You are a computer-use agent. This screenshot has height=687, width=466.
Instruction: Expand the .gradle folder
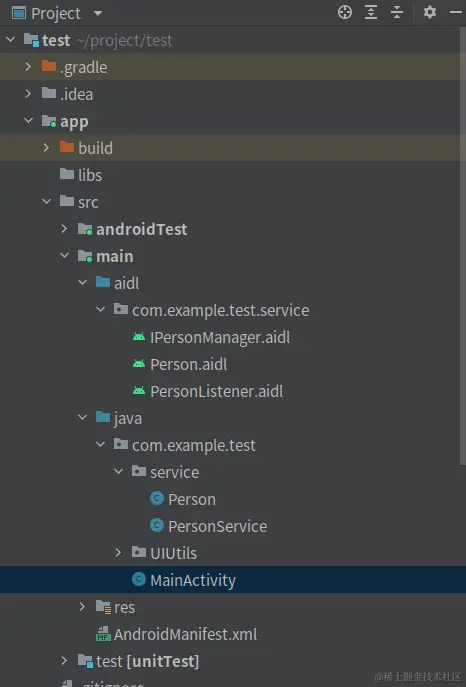click(28, 67)
